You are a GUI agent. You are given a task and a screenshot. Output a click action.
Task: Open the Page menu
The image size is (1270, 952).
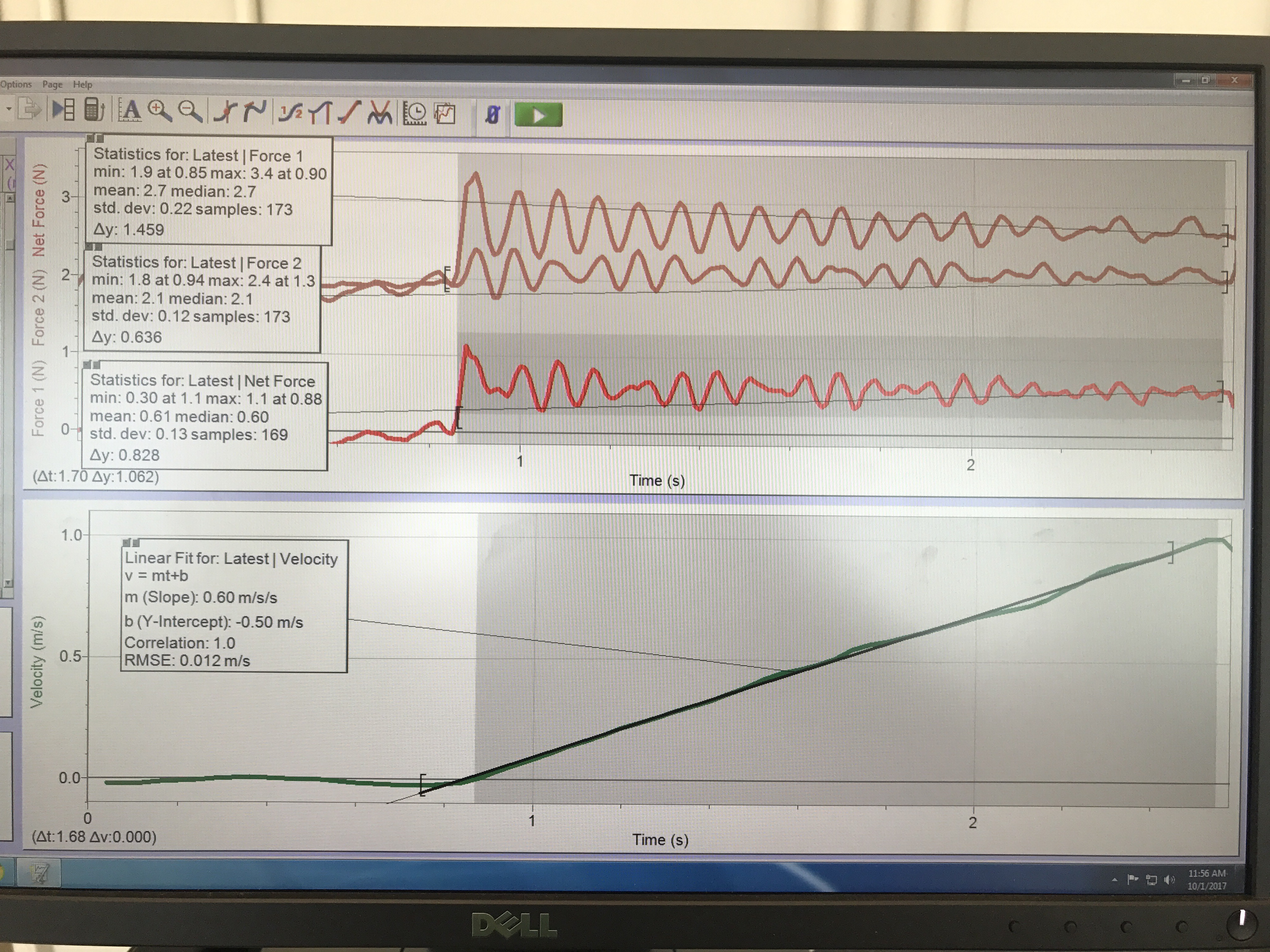point(52,84)
